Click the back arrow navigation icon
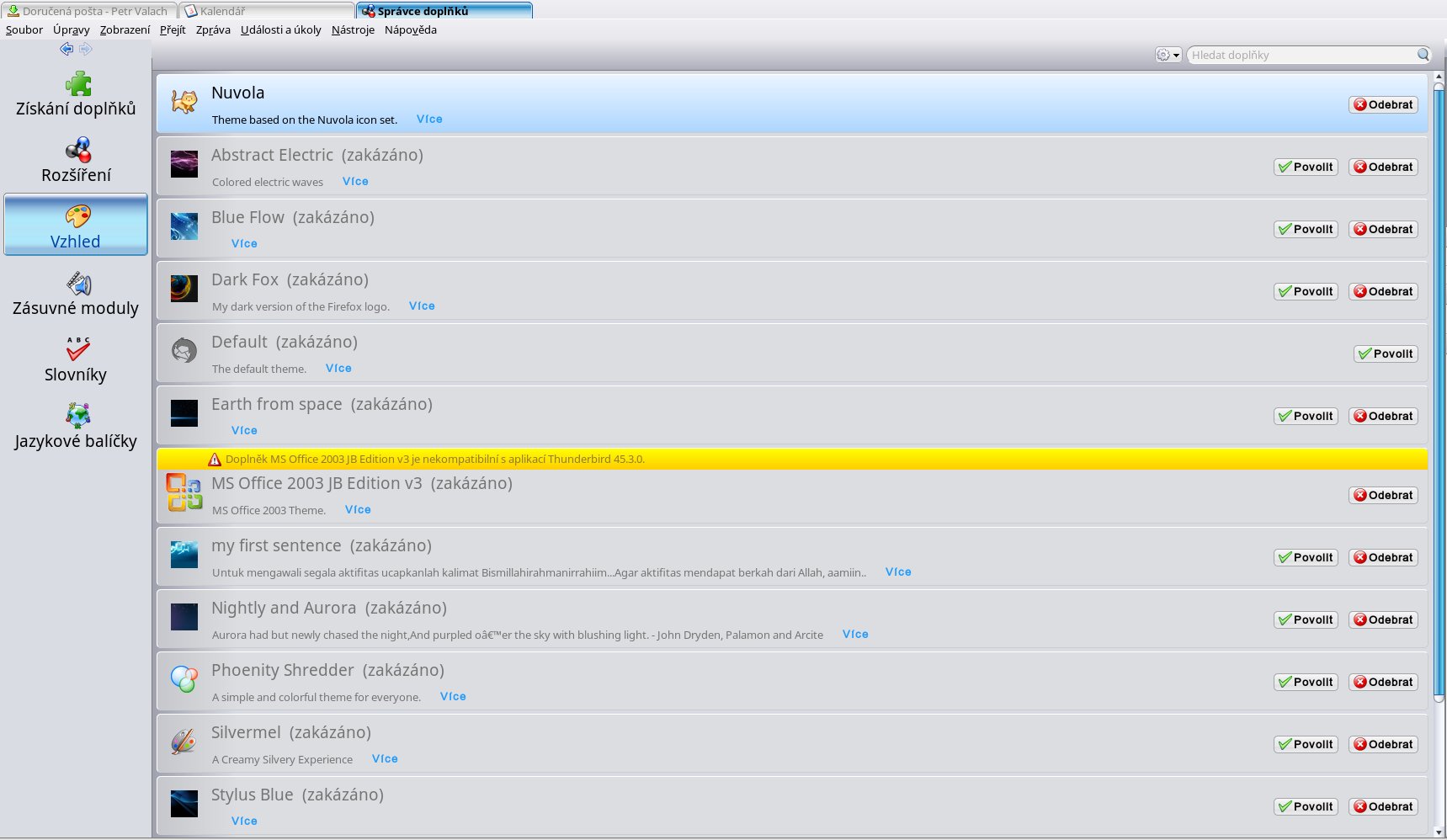Image resolution: width=1447 pixels, height=840 pixels. 66,49
